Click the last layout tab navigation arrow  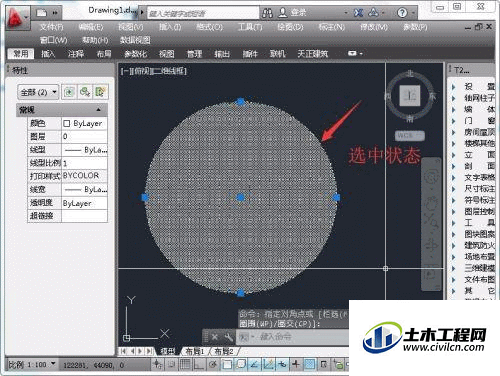[149, 351]
